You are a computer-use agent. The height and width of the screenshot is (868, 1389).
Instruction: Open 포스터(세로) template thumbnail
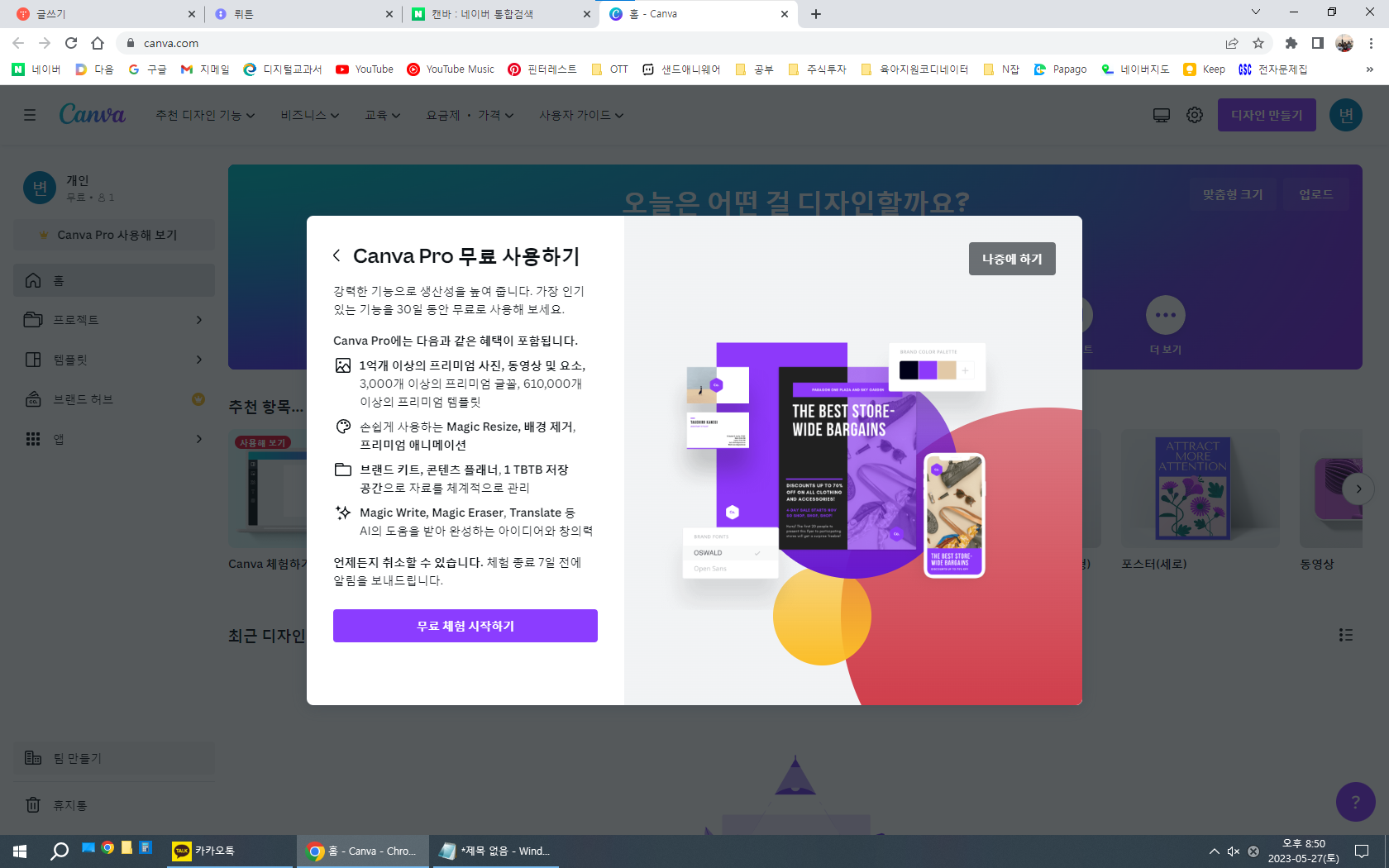1200,488
